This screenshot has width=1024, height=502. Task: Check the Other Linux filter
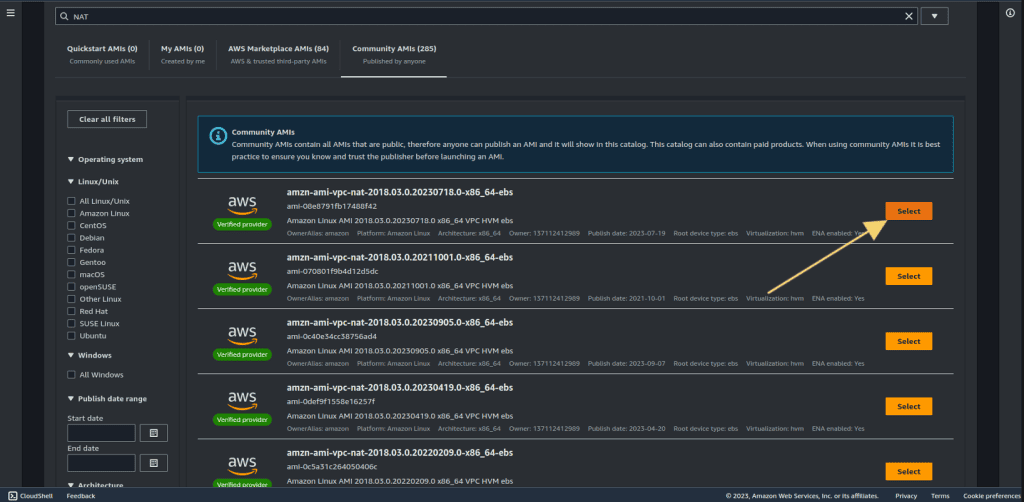pos(71,299)
